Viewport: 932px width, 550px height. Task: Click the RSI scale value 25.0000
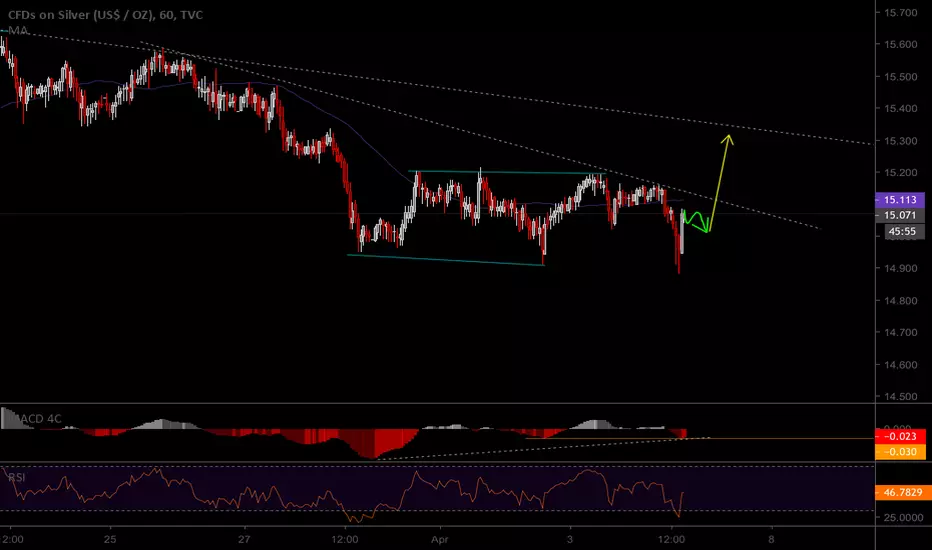[x=903, y=517]
